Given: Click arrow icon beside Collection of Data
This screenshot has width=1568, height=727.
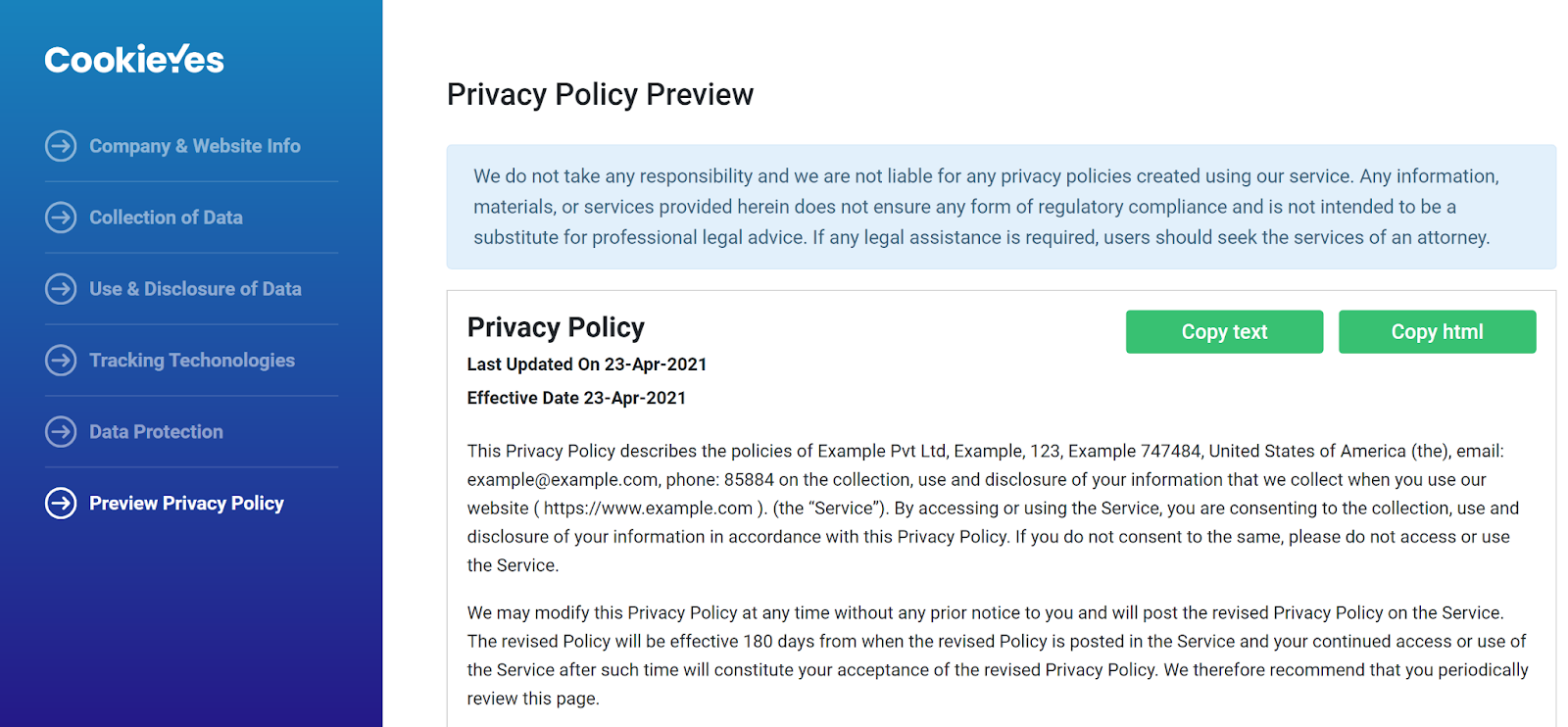Looking at the screenshot, I should tap(61, 218).
